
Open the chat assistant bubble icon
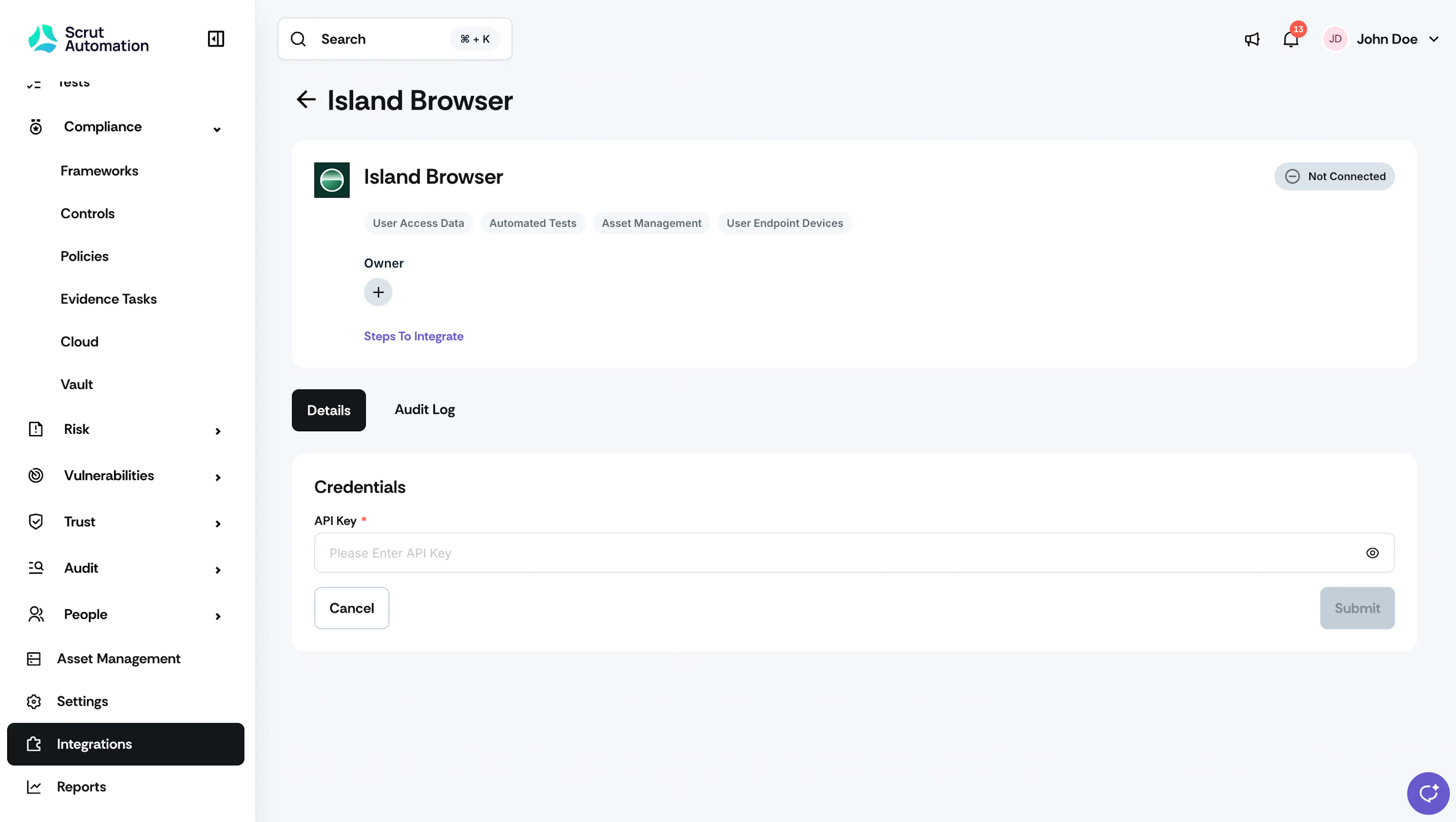click(1428, 794)
